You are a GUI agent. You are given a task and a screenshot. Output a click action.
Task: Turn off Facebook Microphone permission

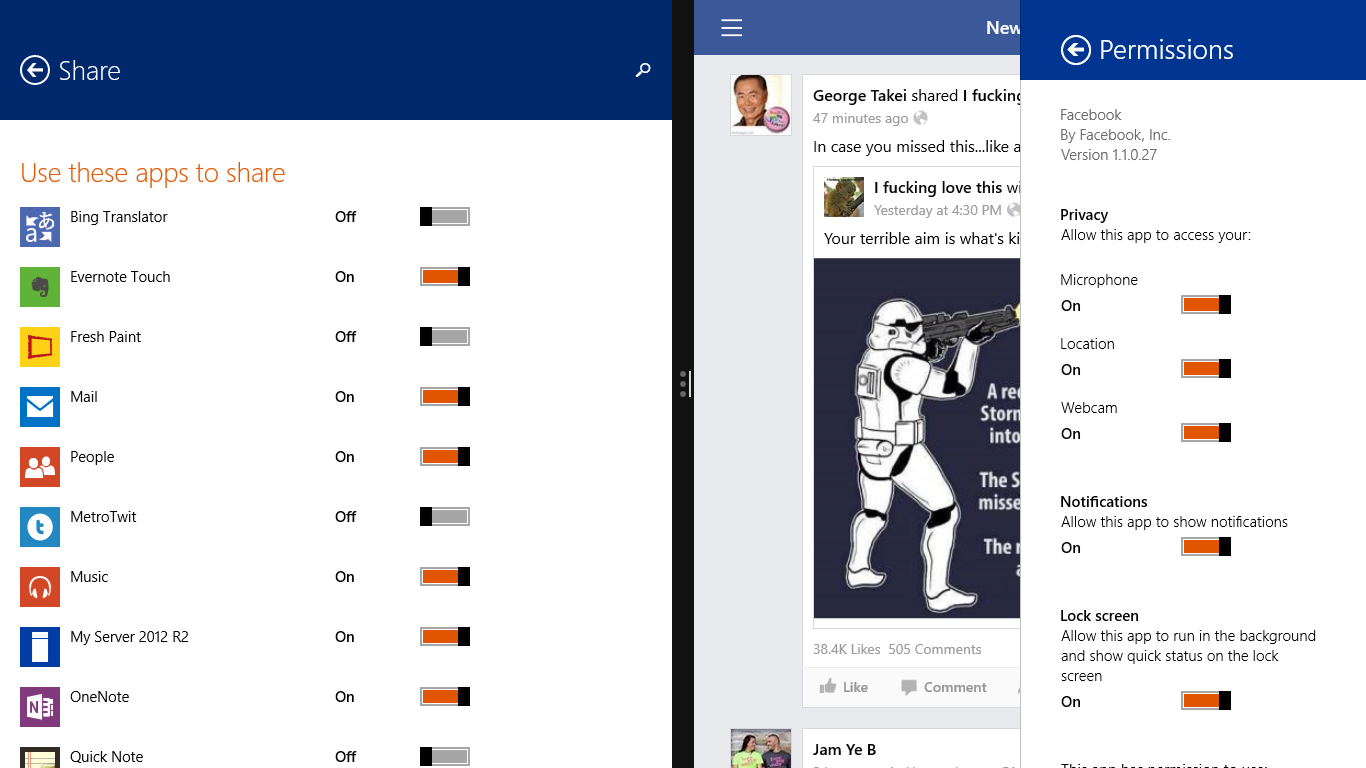pyautogui.click(x=1206, y=305)
